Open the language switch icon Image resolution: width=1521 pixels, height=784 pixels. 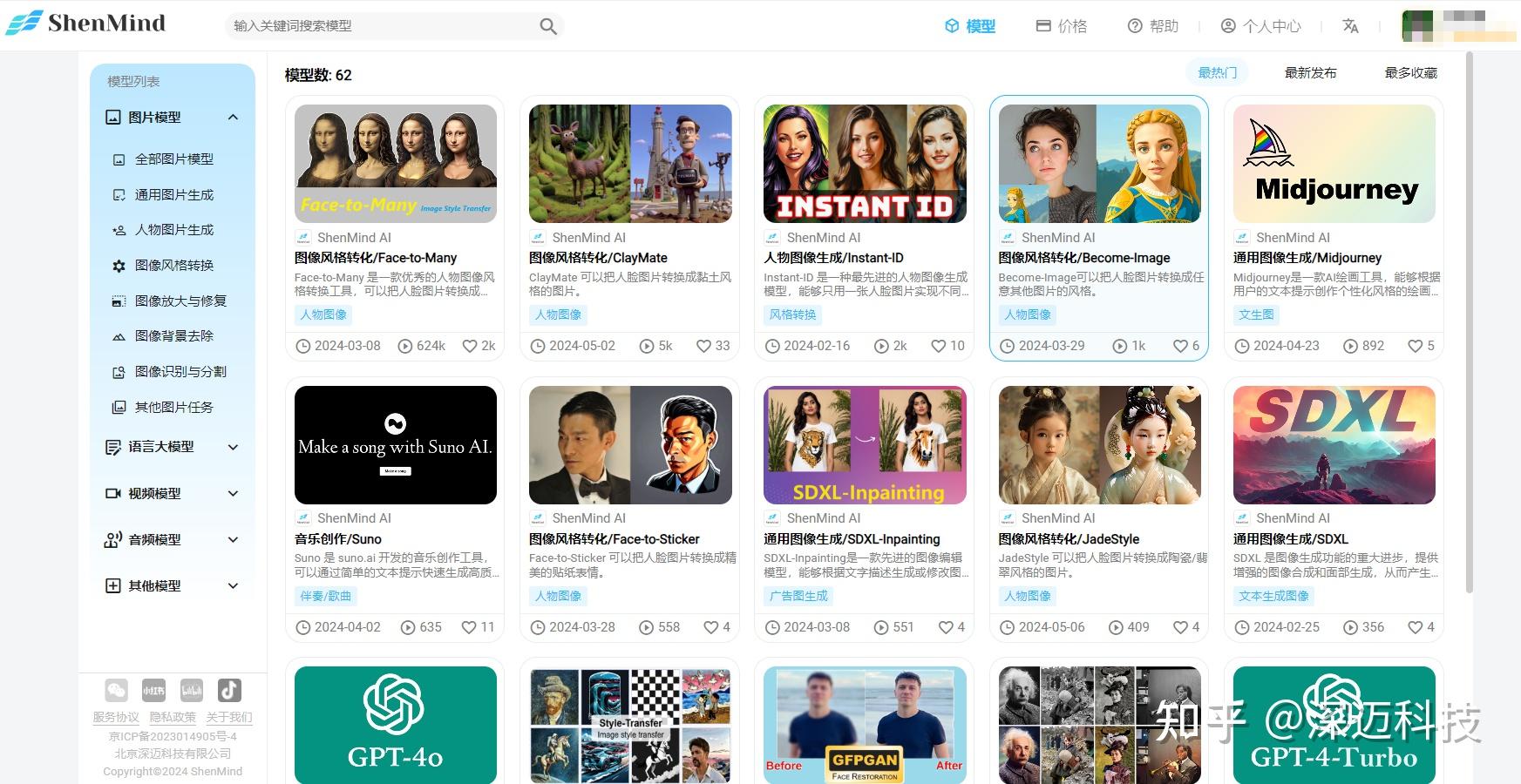click(1350, 26)
